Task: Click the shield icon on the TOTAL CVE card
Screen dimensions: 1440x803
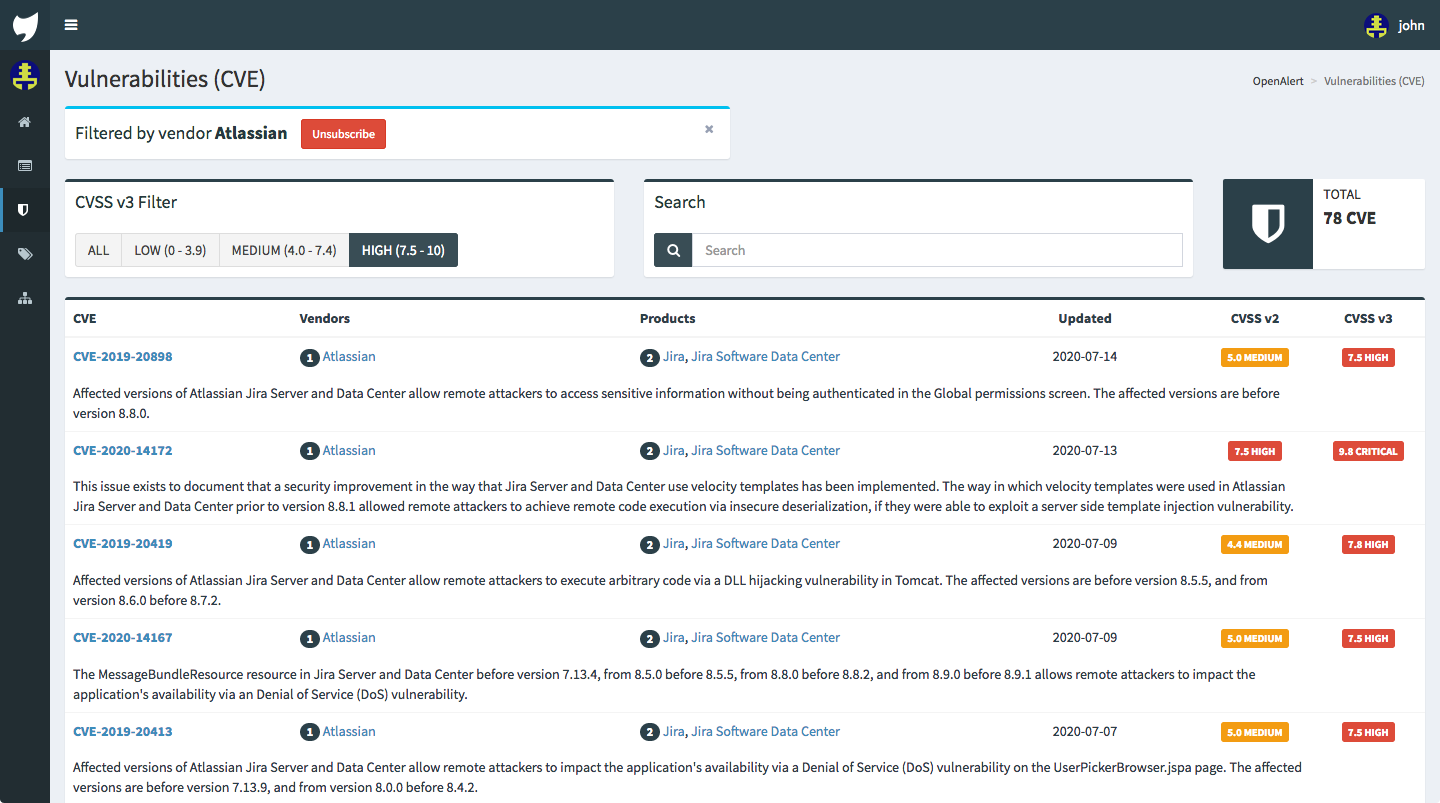Action: [1267, 224]
